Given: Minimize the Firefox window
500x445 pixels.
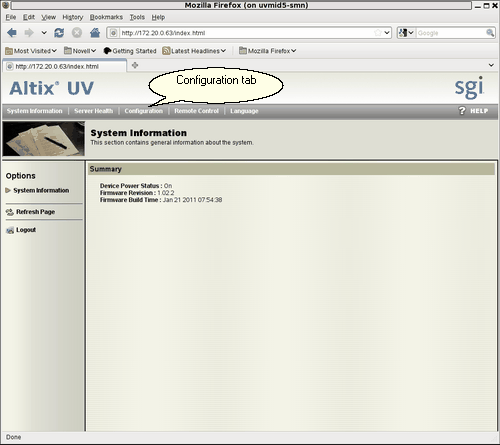Looking at the screenshot, I should pyautogui.click(x=478, y=6).
